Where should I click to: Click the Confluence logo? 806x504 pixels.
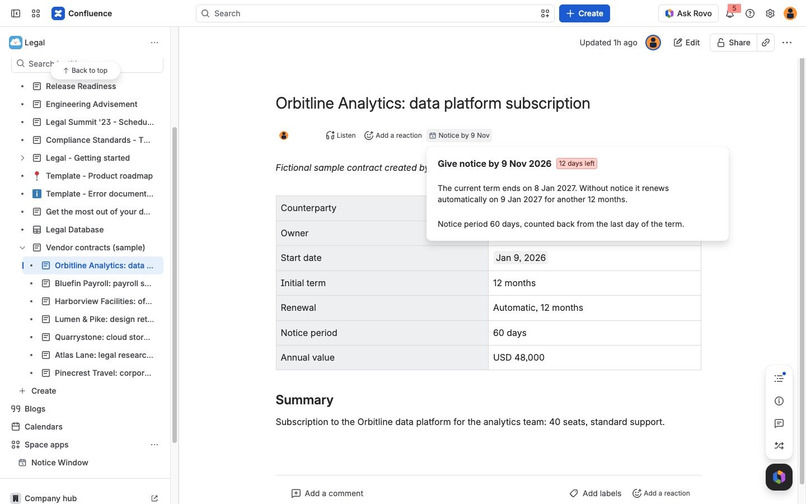(x=82, y=13)
